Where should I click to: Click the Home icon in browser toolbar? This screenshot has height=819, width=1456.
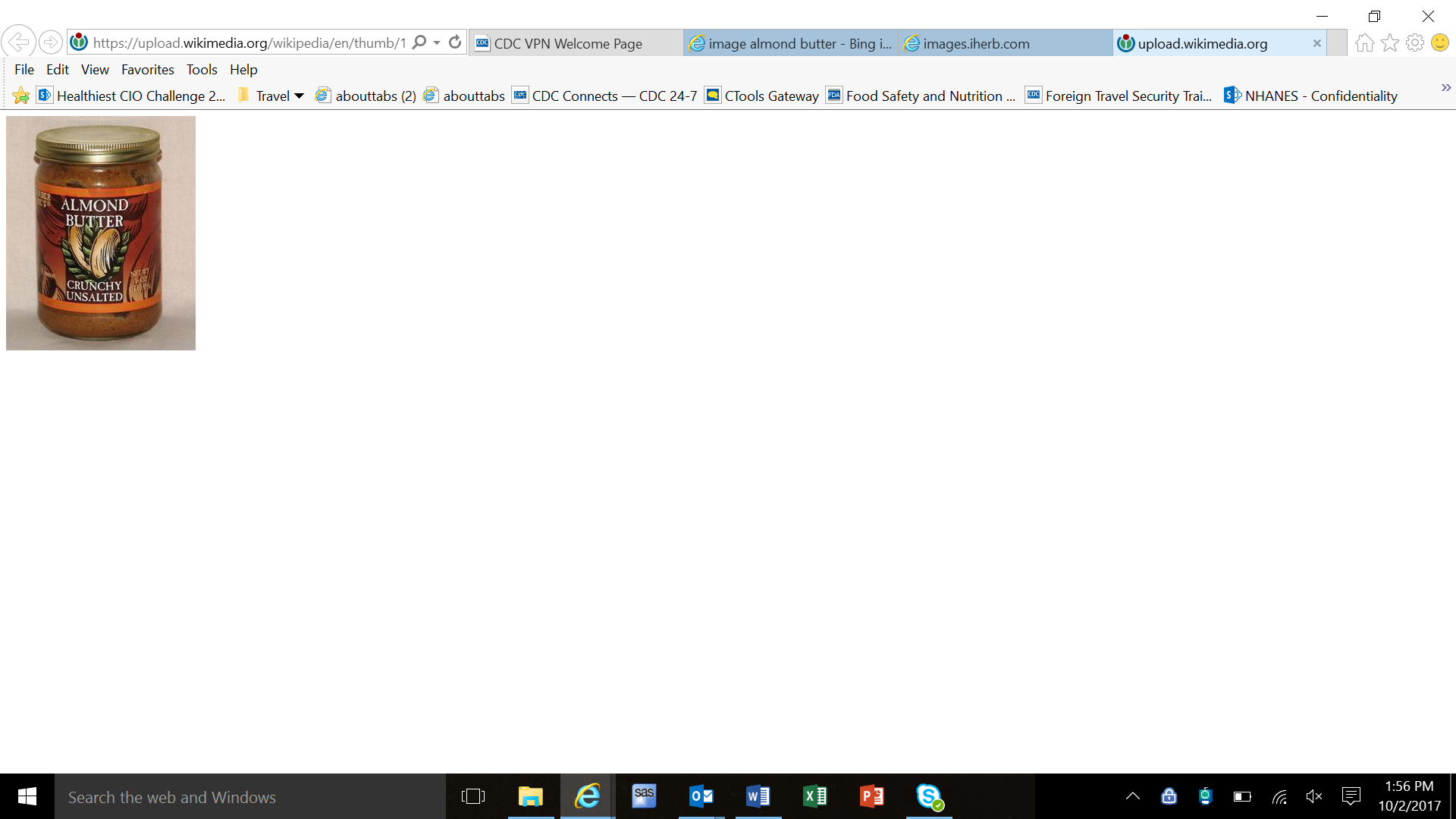[1364, 43]
